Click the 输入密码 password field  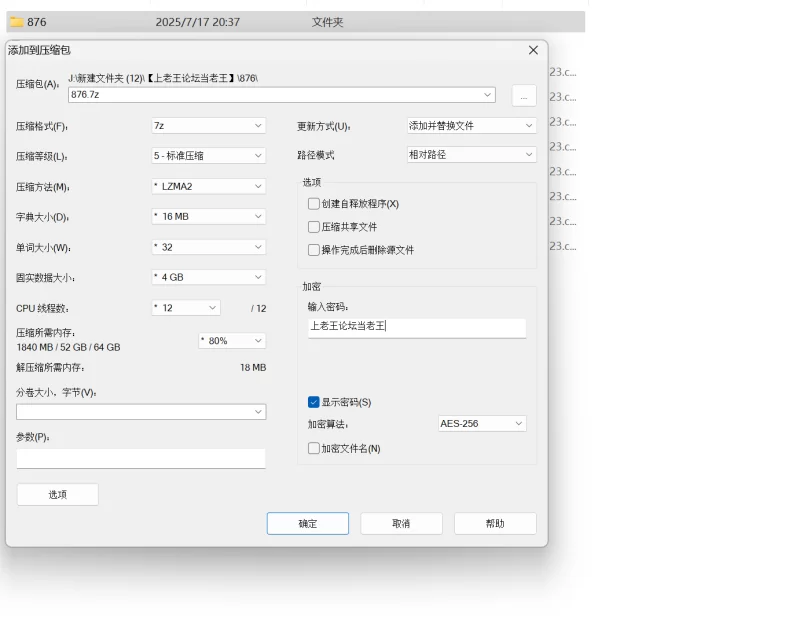(x=417, y=328)
